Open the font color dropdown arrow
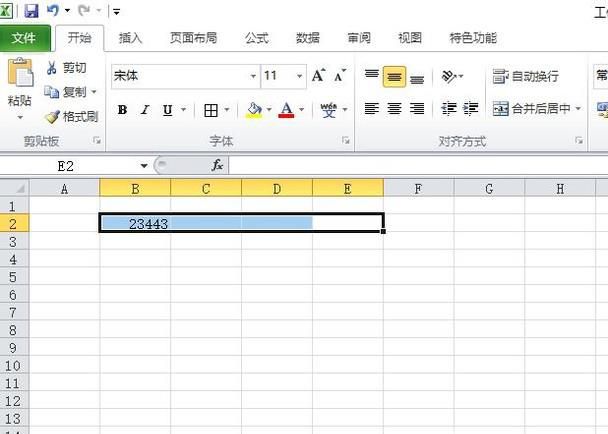This screenshot has height=434, width=608. [x=301, y=110]
